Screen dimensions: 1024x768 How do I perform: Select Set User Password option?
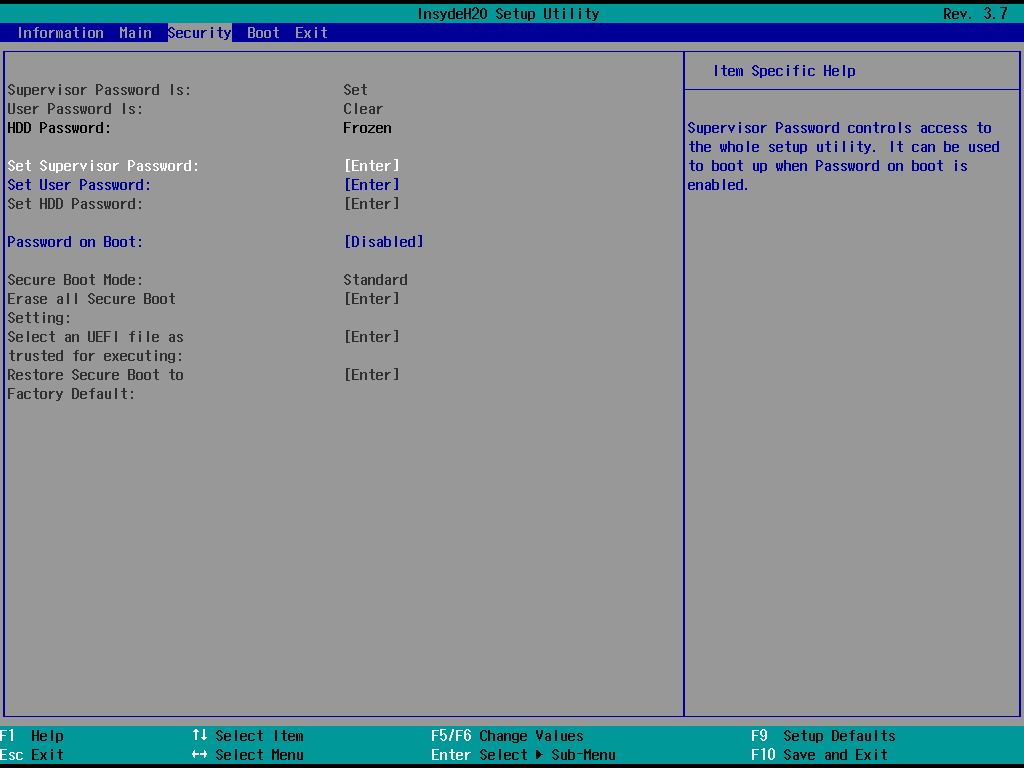click(x=79, y=185)
